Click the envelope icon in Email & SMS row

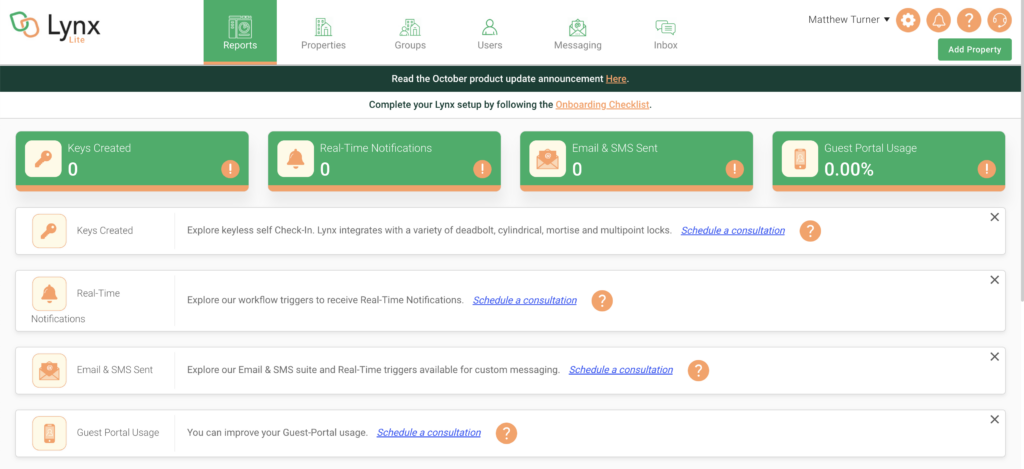coord(49,370)
